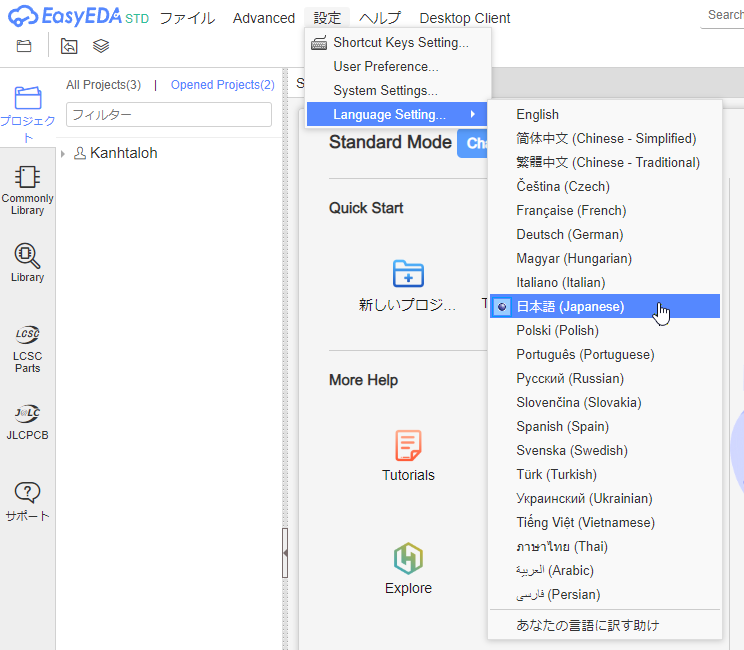
Task: Open the ヘルプ menu
Action: pyautogui.click(x=380, y=18)
